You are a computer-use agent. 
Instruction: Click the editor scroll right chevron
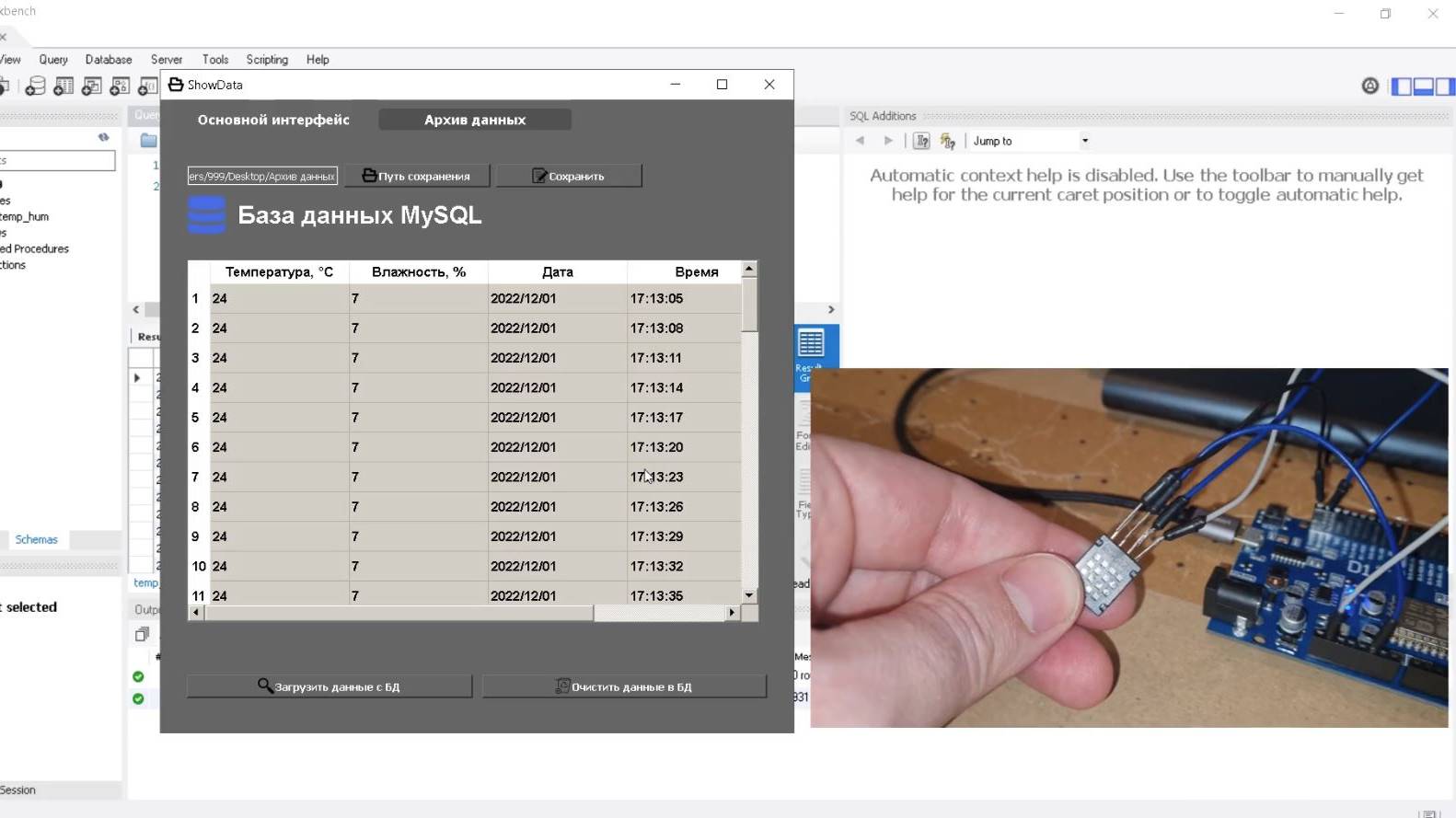(831, 310)
